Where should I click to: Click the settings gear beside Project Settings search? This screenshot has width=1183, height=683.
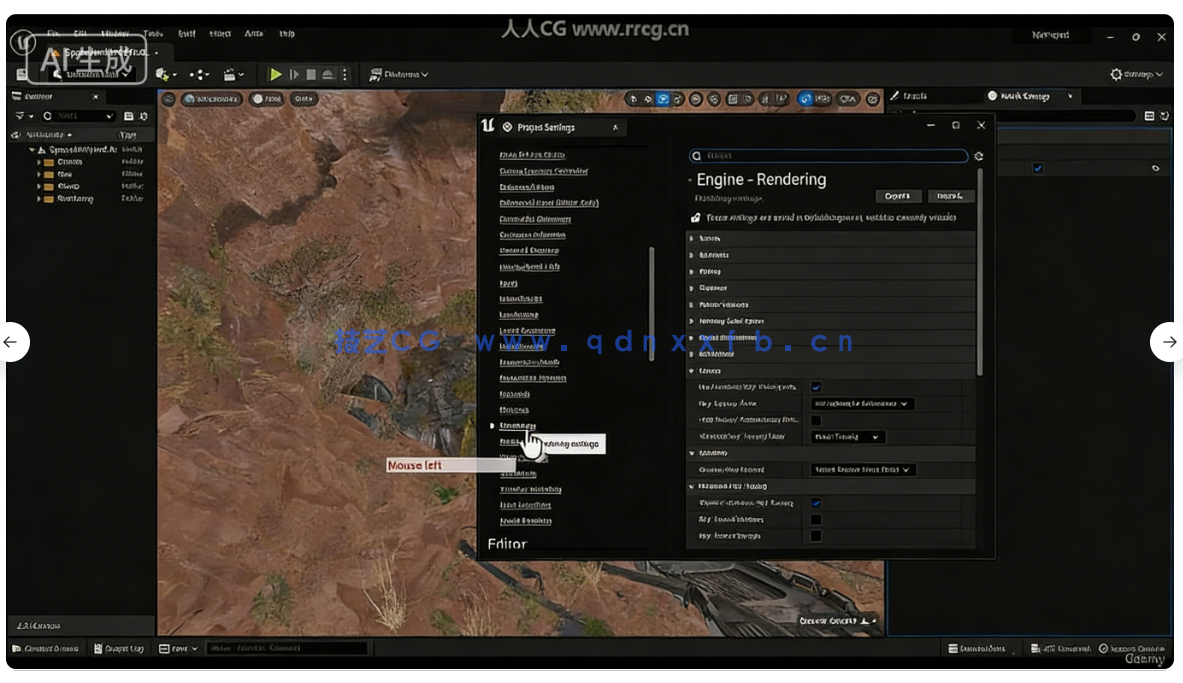tap(978, 156)
